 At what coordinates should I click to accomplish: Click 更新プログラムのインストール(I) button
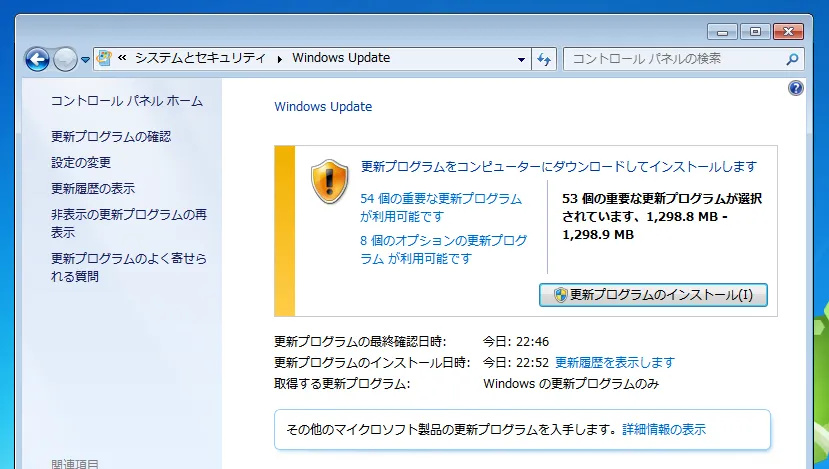pyautogui.click(x=653, y=295)
